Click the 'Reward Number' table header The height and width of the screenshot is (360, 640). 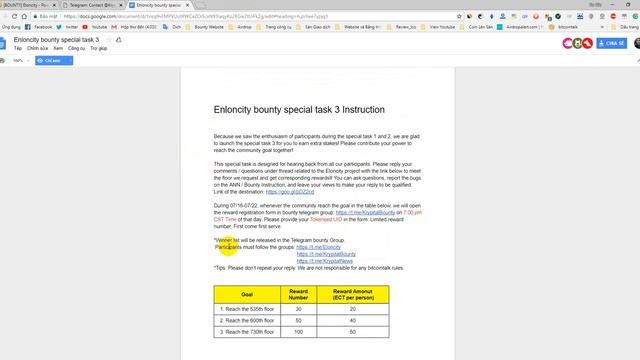click(298, 294)
